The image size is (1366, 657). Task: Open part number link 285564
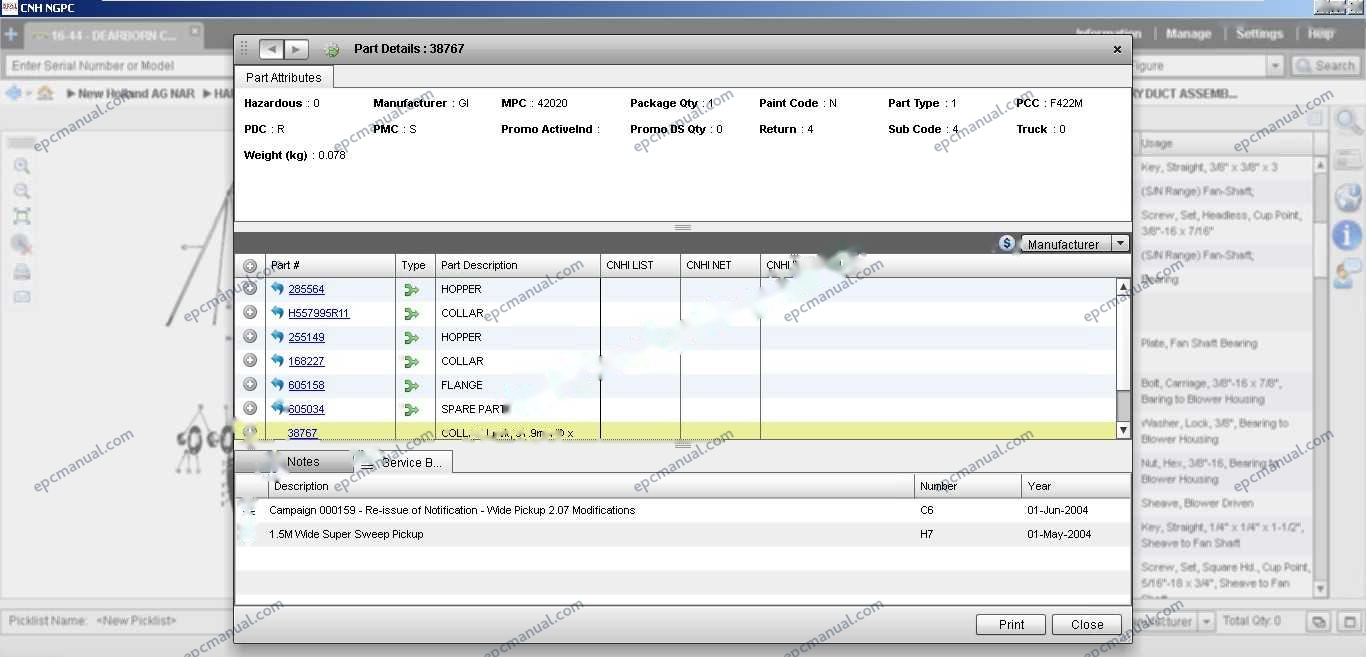coord(306,289)
